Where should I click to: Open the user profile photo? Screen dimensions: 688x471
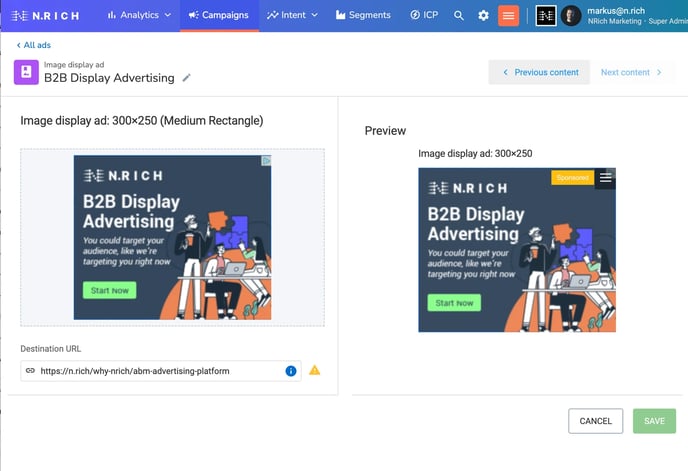571,16
